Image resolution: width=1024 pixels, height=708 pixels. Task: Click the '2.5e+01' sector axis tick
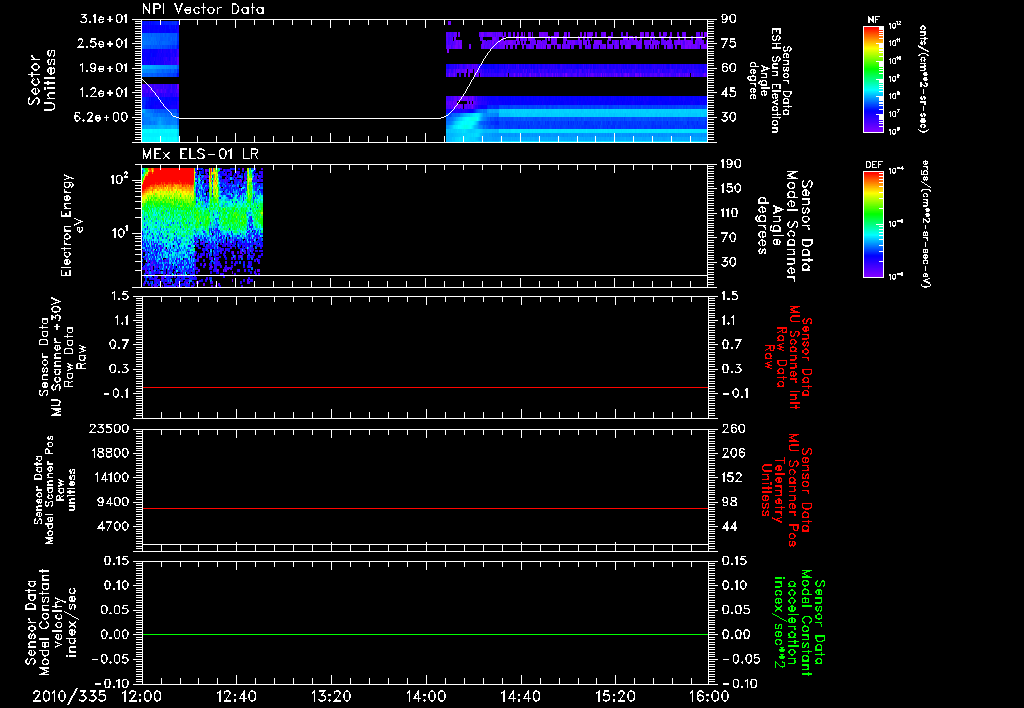(104, 43)
